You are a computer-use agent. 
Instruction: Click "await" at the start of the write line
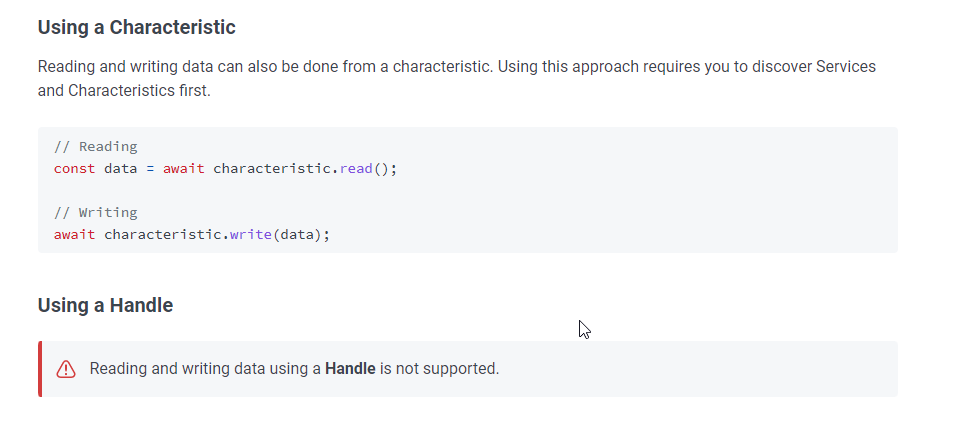74,234
